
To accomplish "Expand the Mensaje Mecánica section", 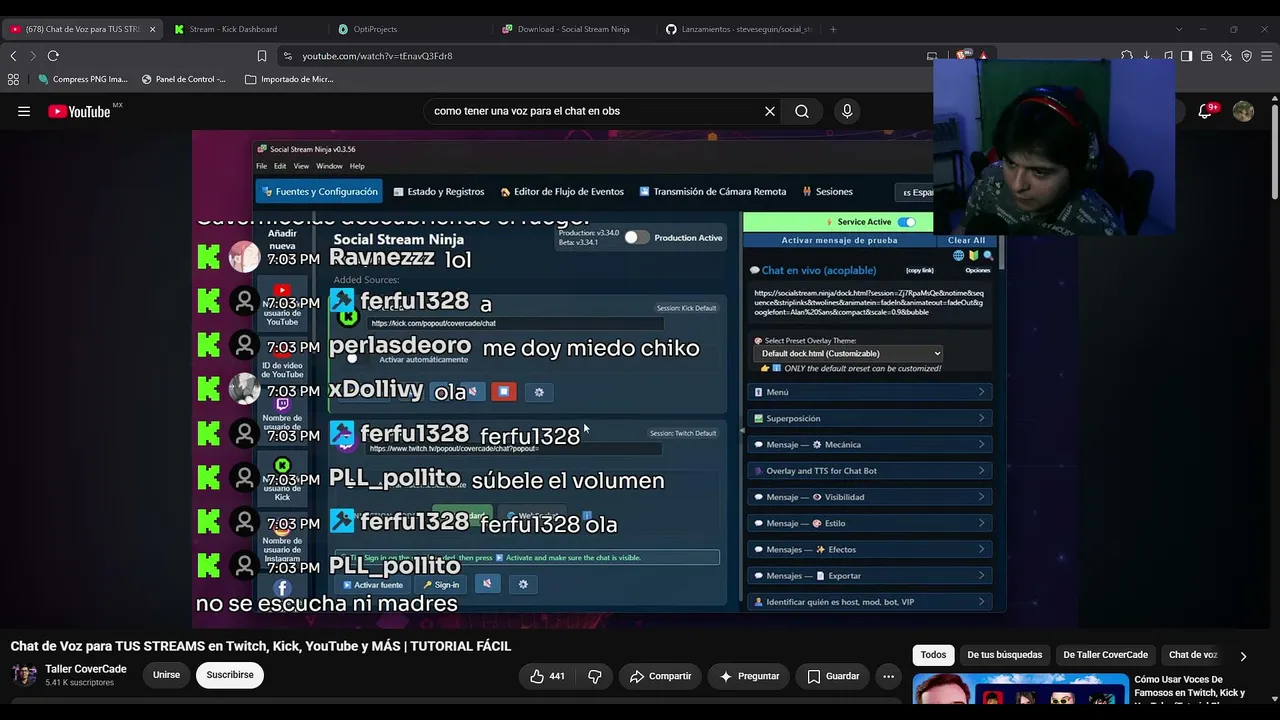I will click(x=870, y=444).
